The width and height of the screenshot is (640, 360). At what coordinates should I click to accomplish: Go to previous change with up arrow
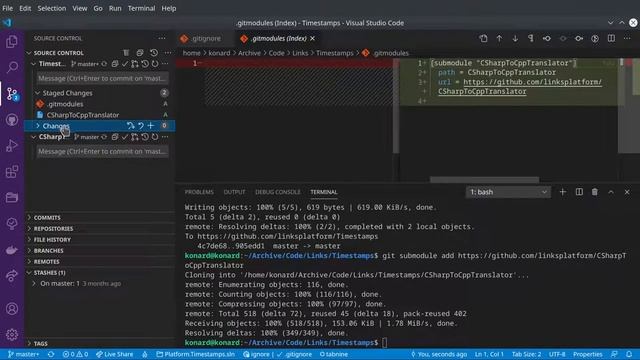[x=499, y=38]
